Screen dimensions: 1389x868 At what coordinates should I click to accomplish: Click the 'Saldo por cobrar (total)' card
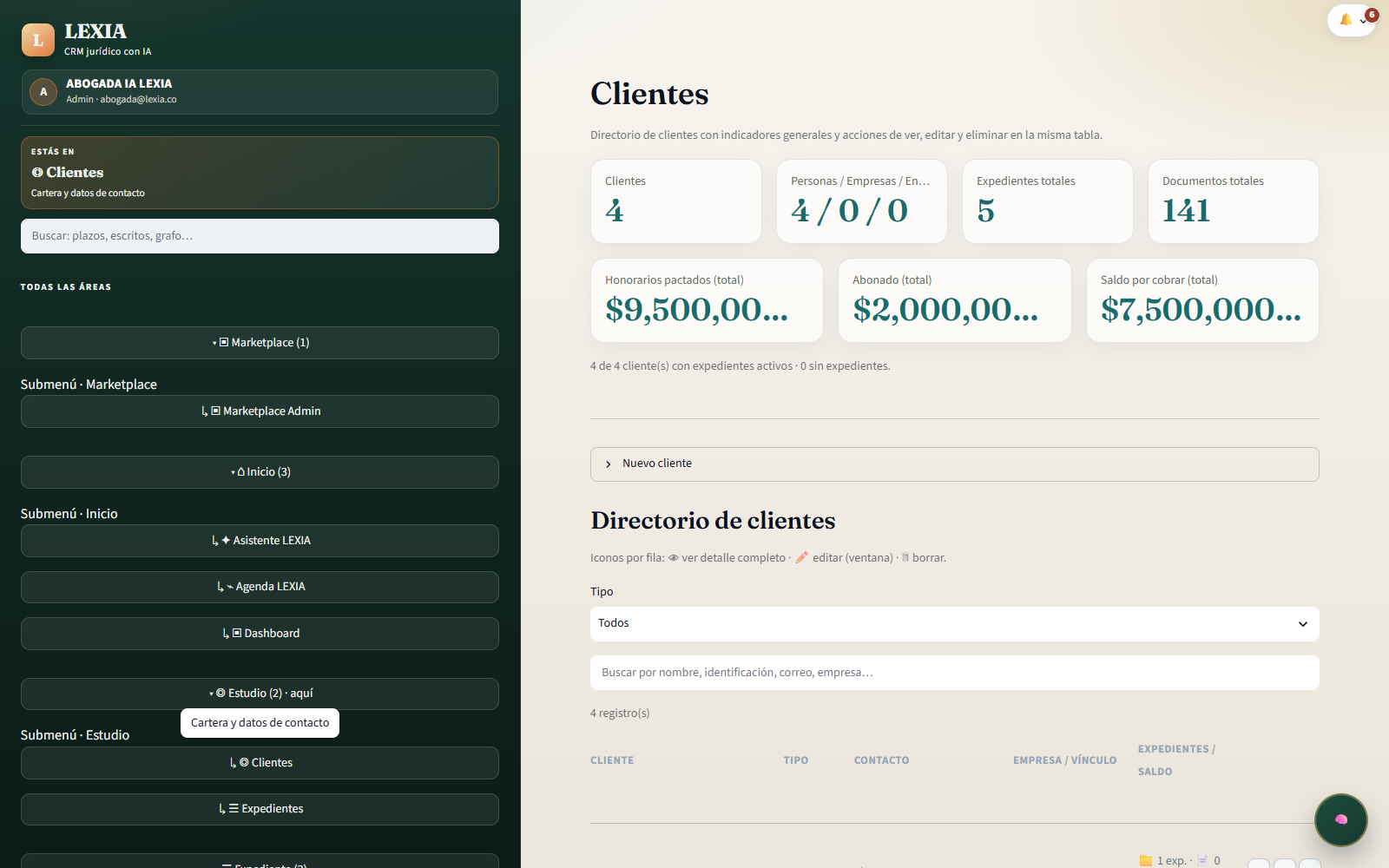1202,300
